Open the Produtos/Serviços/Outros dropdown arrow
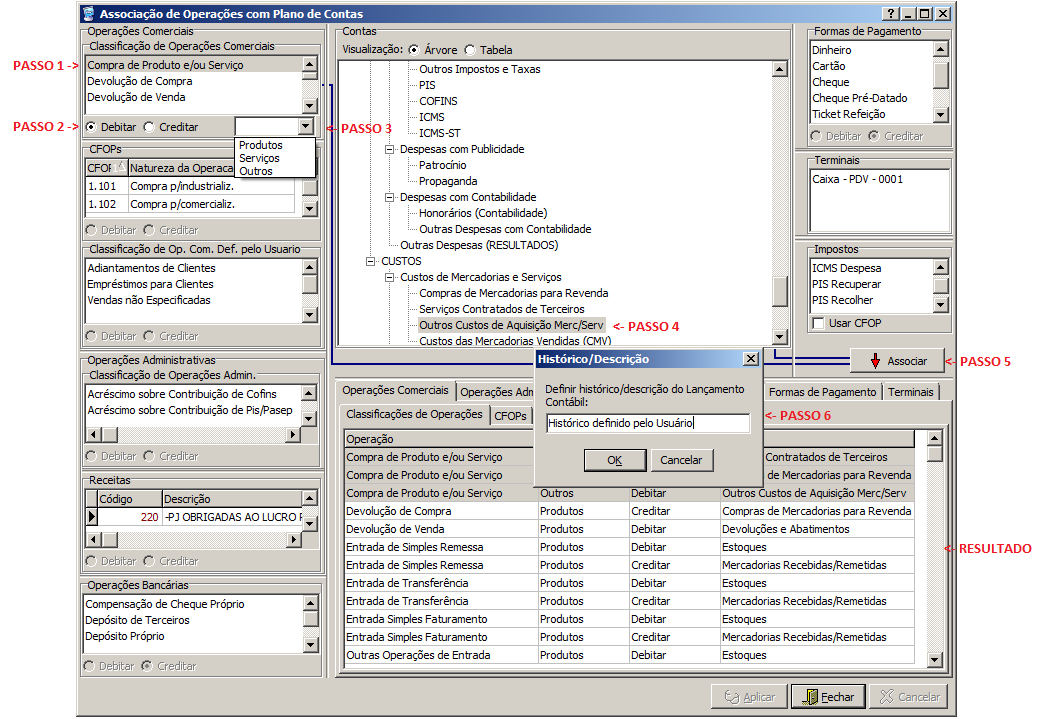The image size is (1041, 719). (x=305, y=127)
